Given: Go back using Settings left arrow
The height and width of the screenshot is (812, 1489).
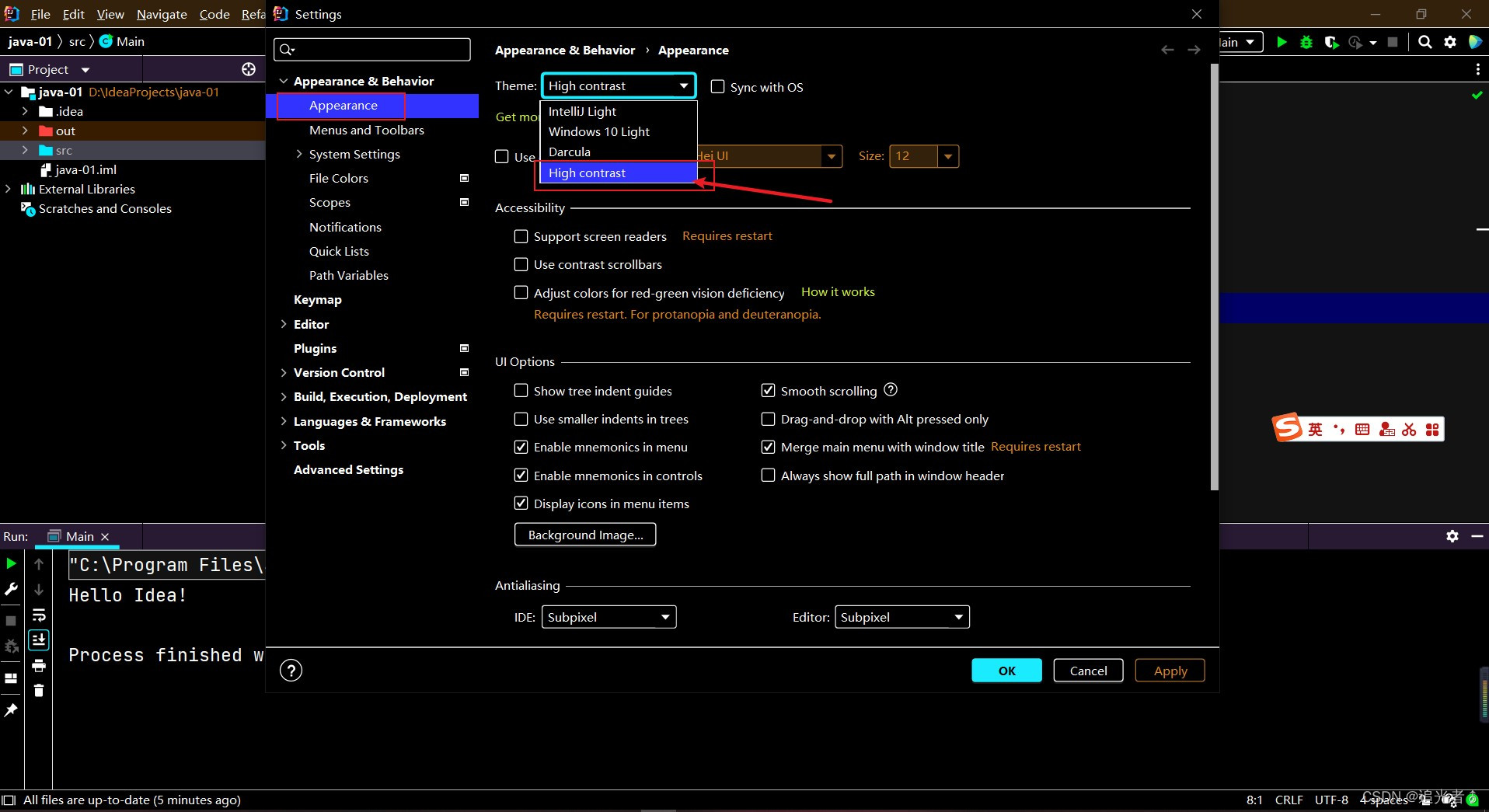Looking at the screenshot, I should point(1167,50).
